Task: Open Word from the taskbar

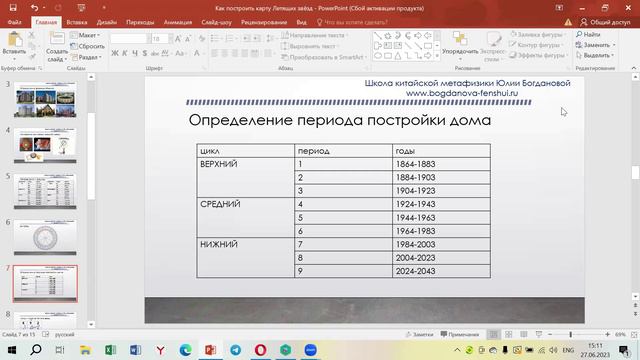Action: pos(135,350)
